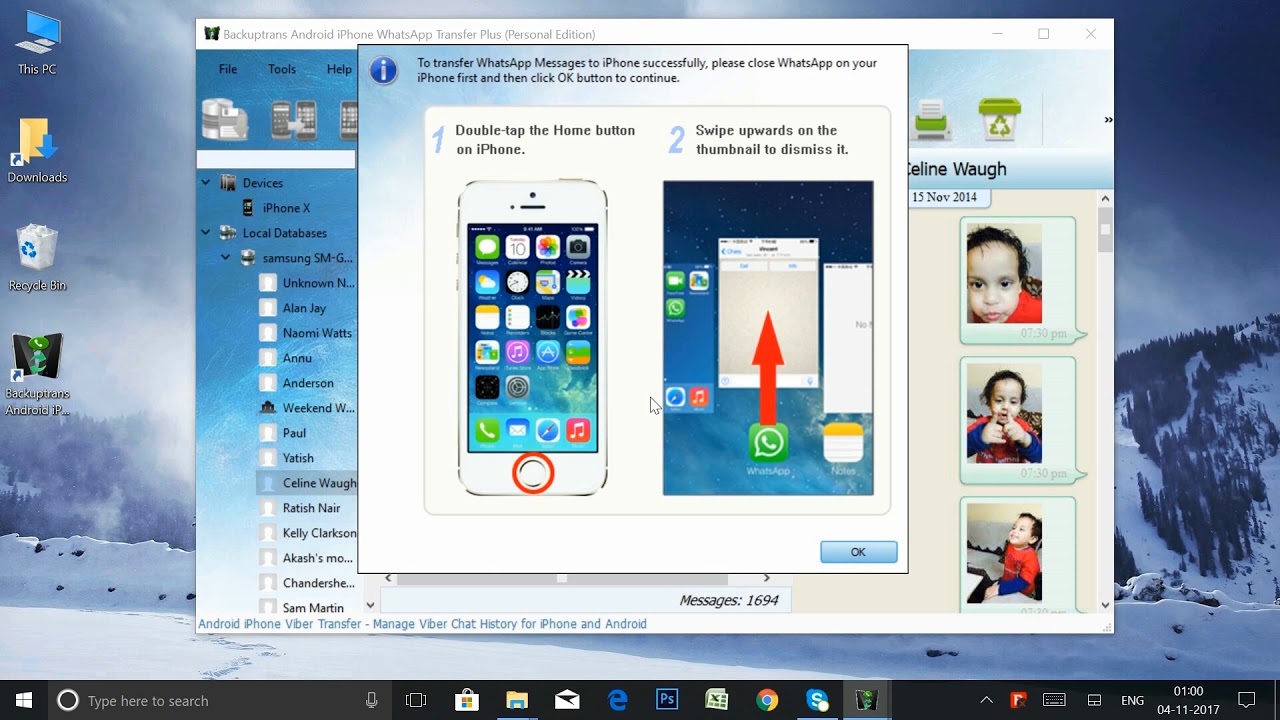Open the Windows Start menu
This screenshot has width=1280, height=720.
[24, 700]
